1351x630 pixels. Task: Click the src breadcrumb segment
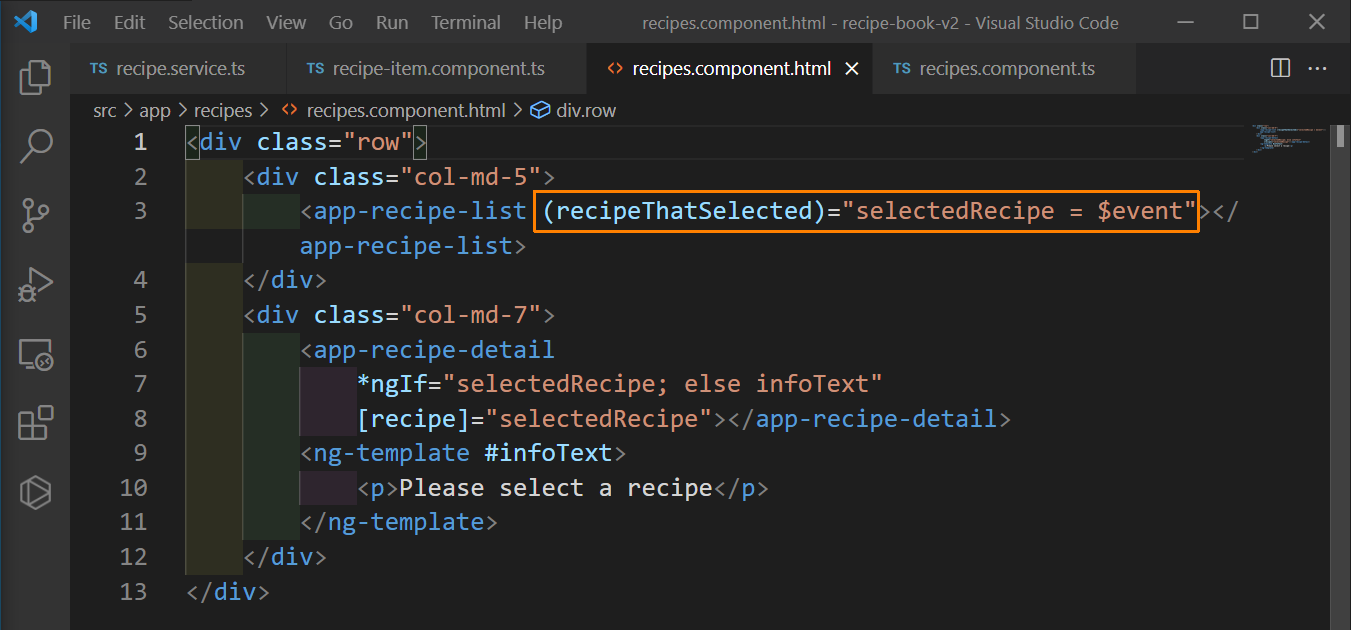[x=105, y=110]
